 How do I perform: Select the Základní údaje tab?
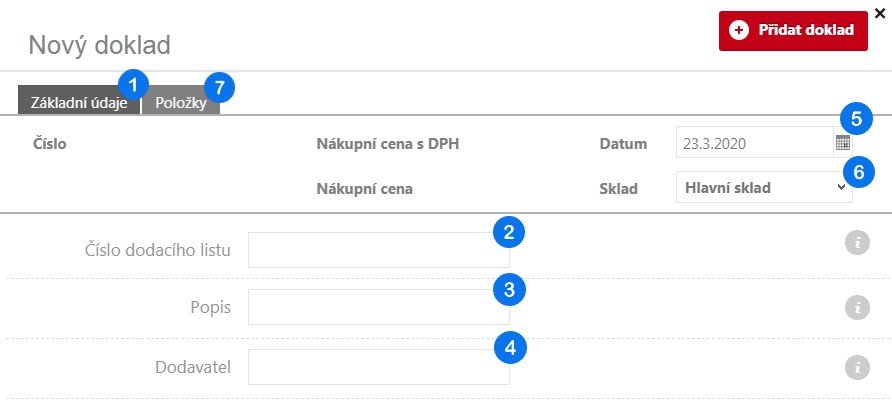click(x=79, y=103)
